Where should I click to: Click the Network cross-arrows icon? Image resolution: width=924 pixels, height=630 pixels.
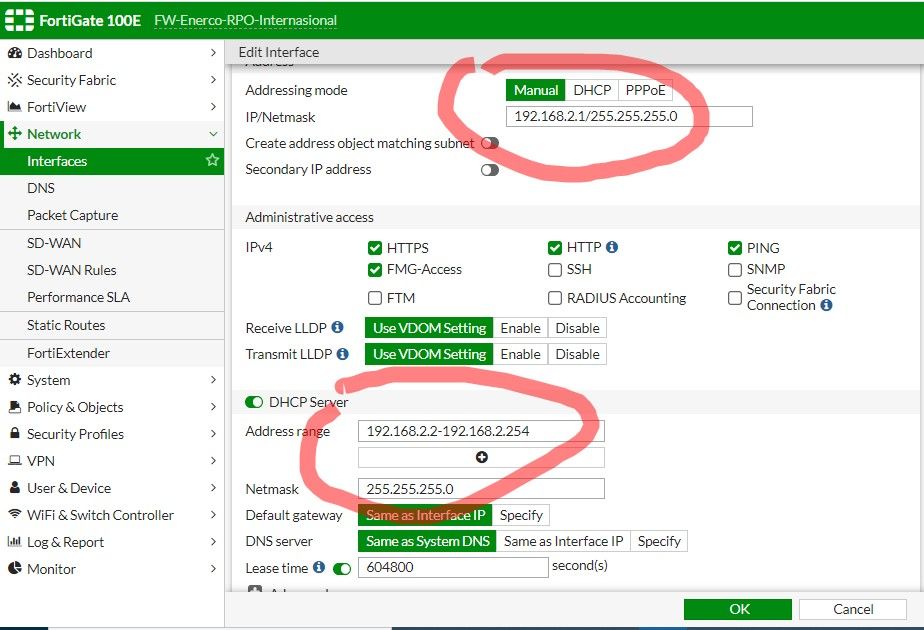(x=15, y=133)
